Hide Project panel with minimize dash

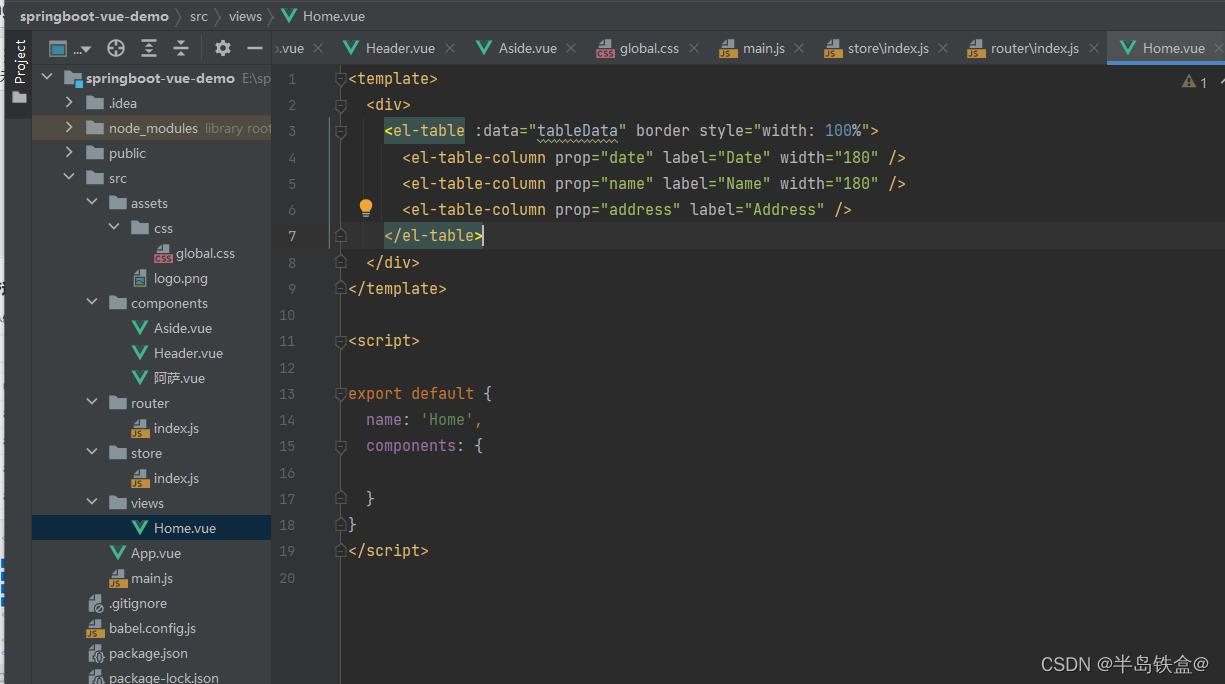pyautogui.click(x=255, y=48)
